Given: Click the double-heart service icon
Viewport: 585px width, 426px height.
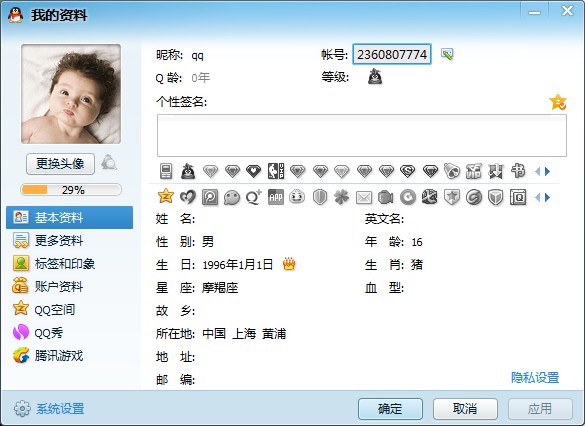Looking at the screenshot, I should tap(188, 197).
